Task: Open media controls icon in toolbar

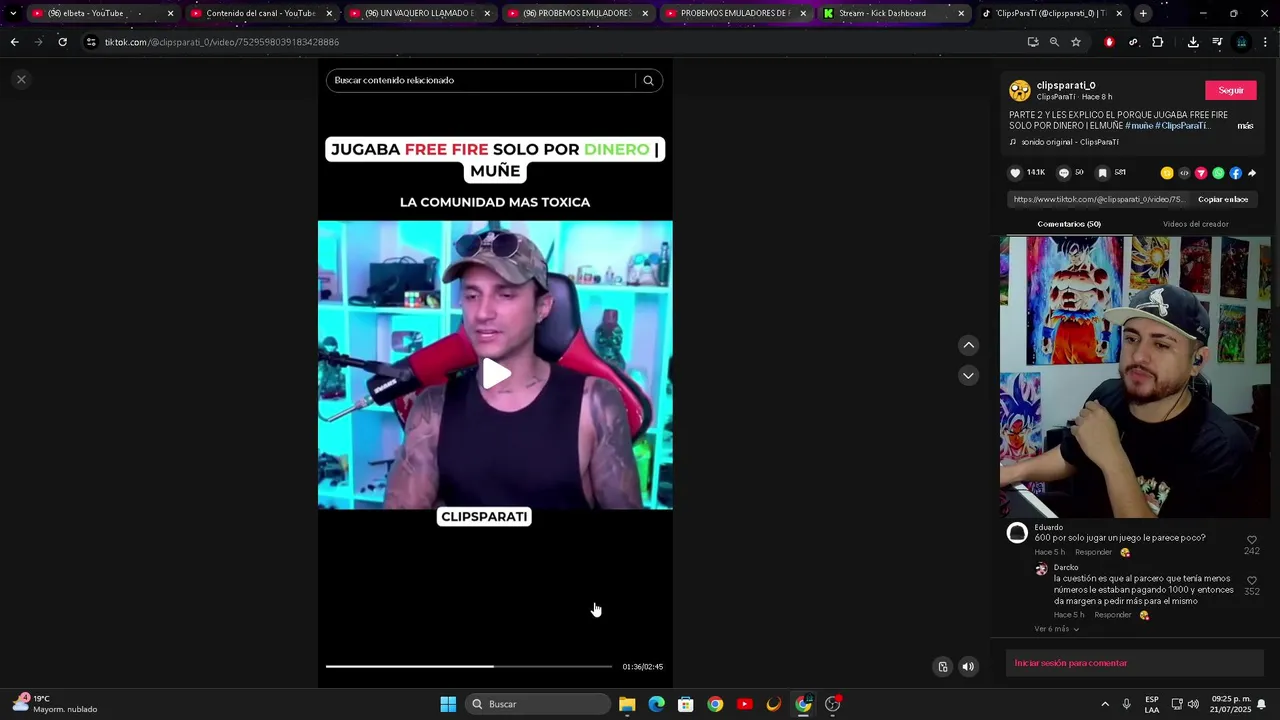Action: [1217, 42]
